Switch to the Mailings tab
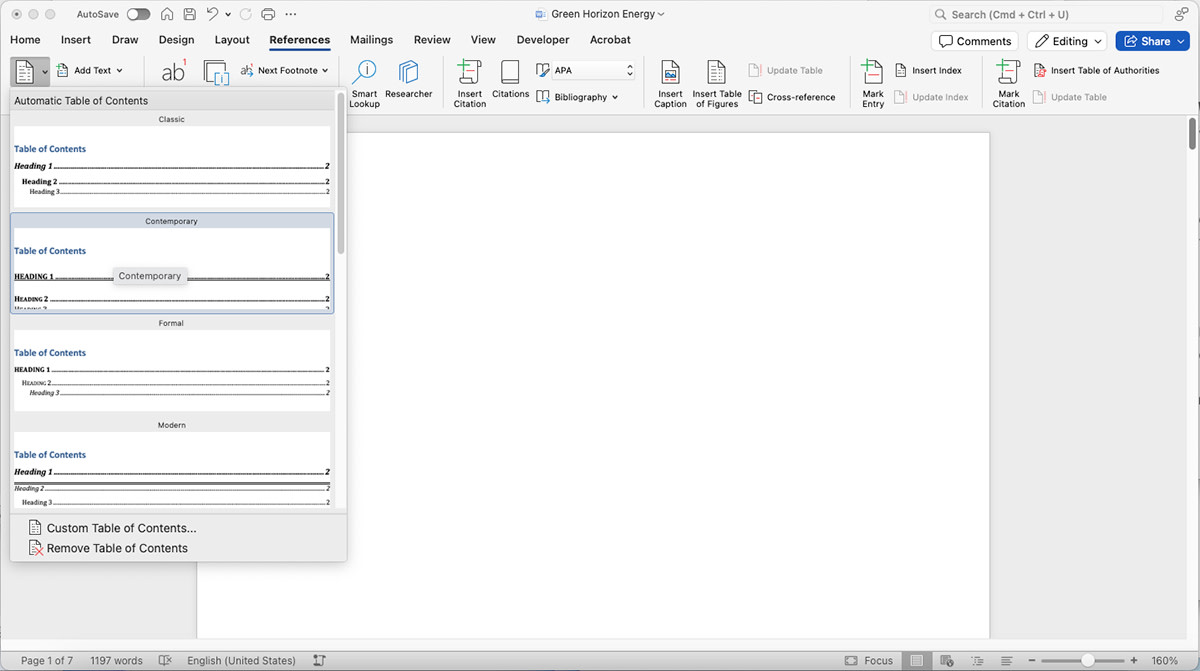 pos(371,40)
